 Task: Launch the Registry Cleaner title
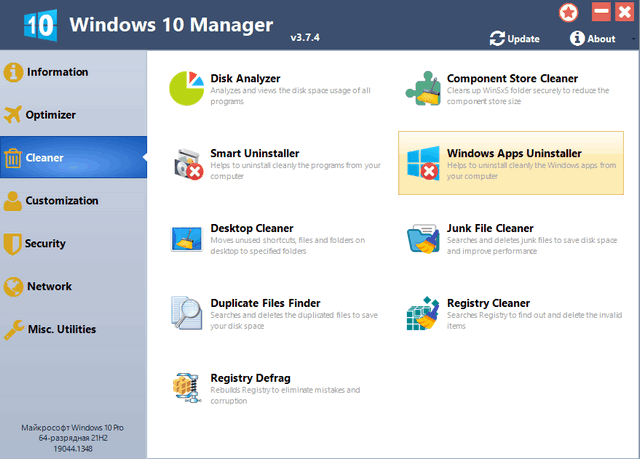pos(489,303)
